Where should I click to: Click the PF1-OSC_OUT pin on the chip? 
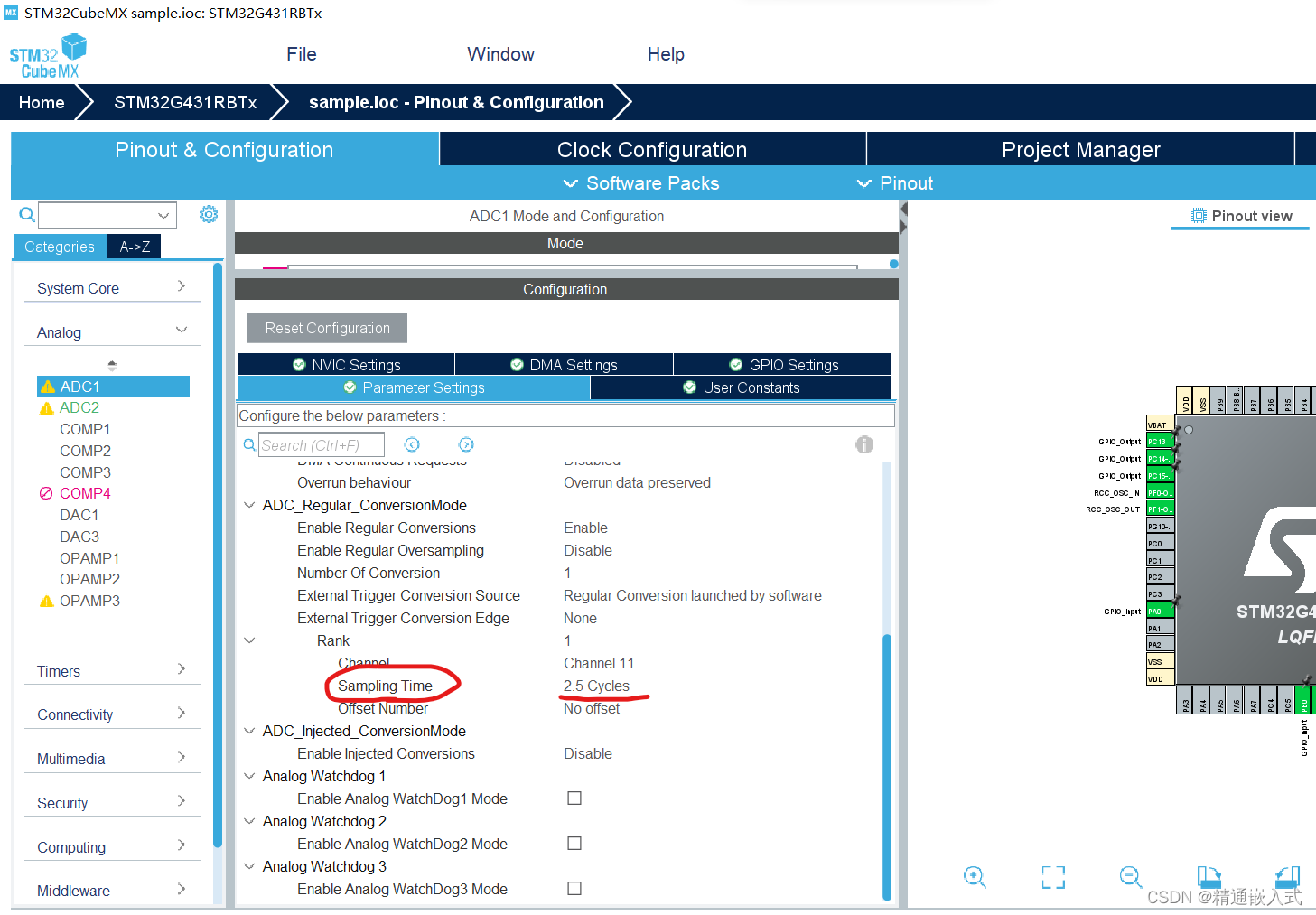point(1160,509)
